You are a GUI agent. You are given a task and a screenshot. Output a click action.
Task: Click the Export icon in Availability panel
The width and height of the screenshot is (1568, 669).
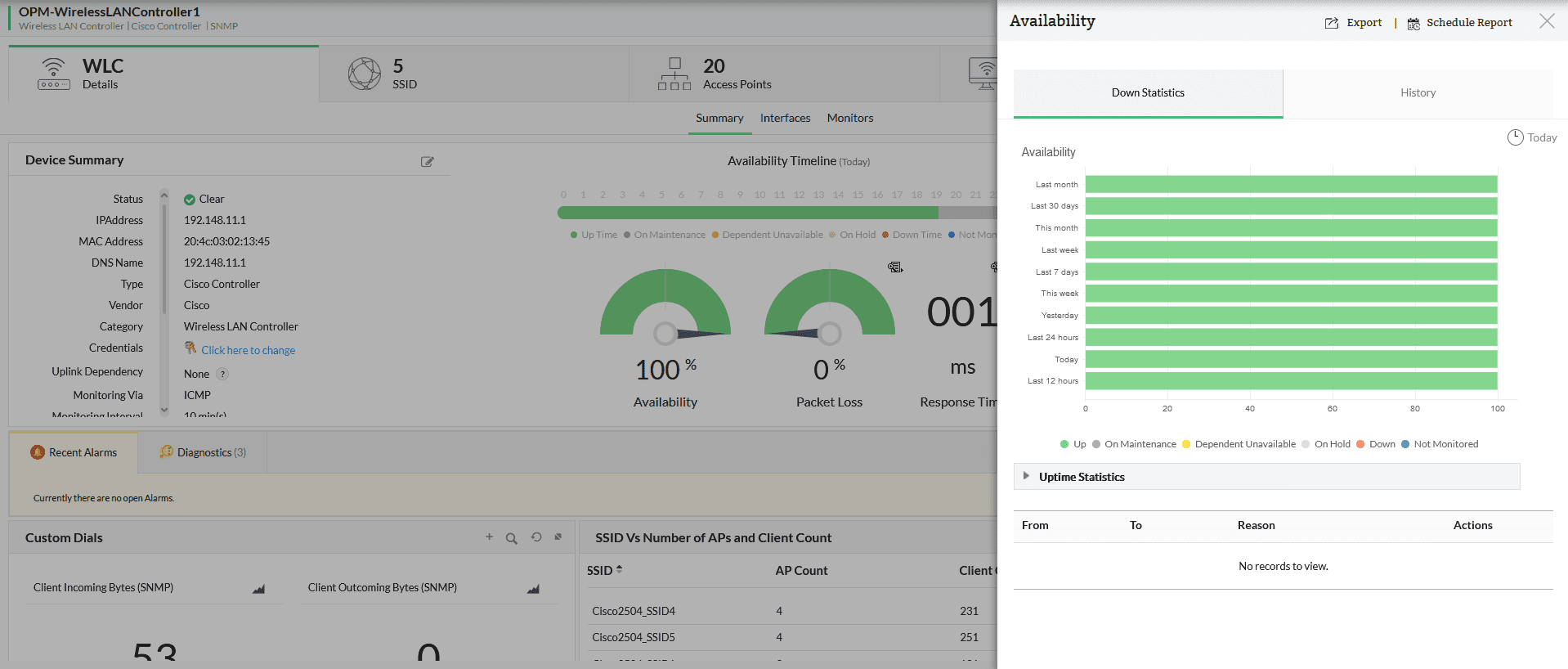[1332, 23]
